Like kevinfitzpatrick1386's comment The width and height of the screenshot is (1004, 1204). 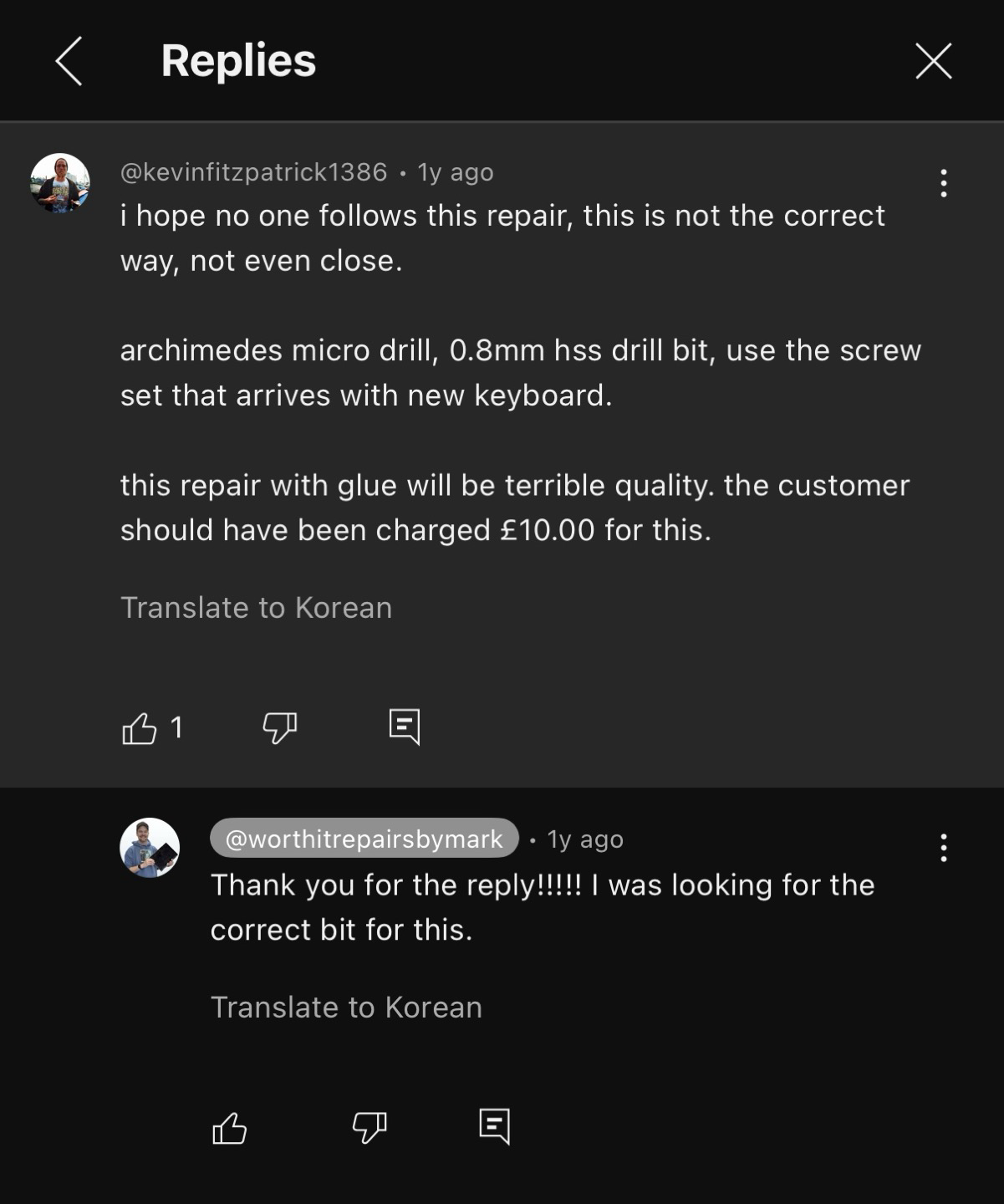(140, 728)
